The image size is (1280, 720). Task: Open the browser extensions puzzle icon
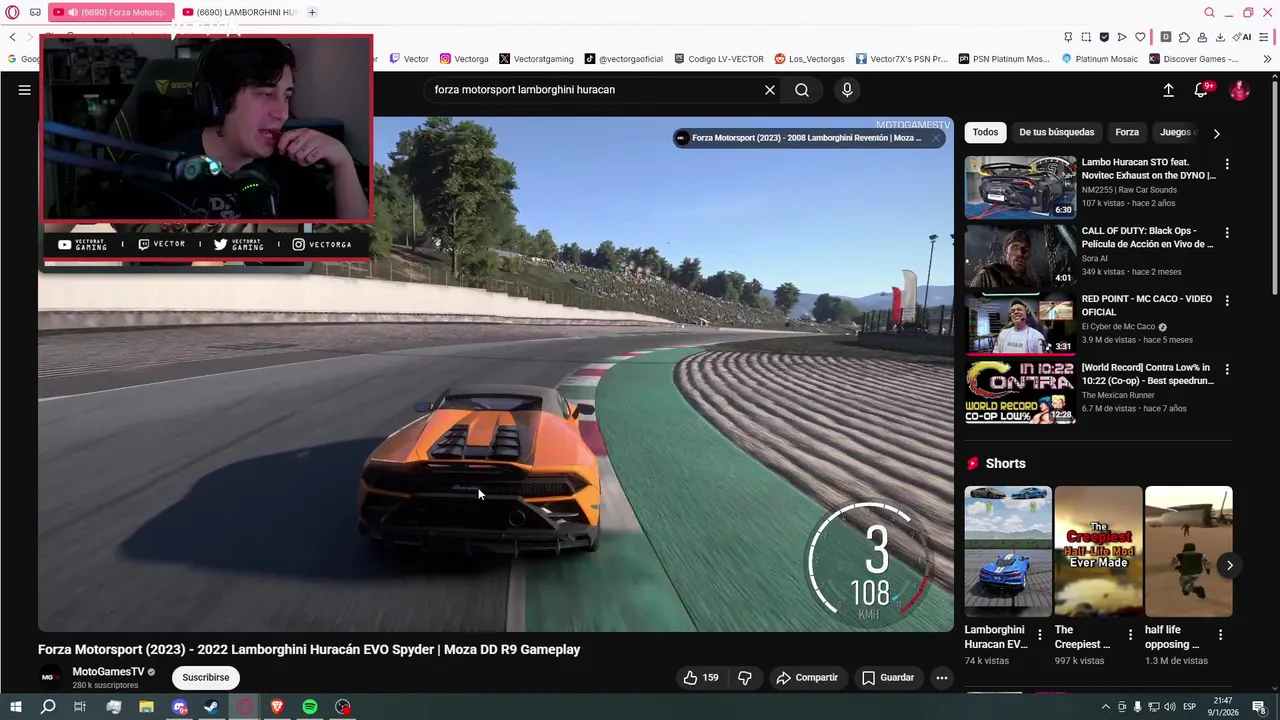[1184, 37]
